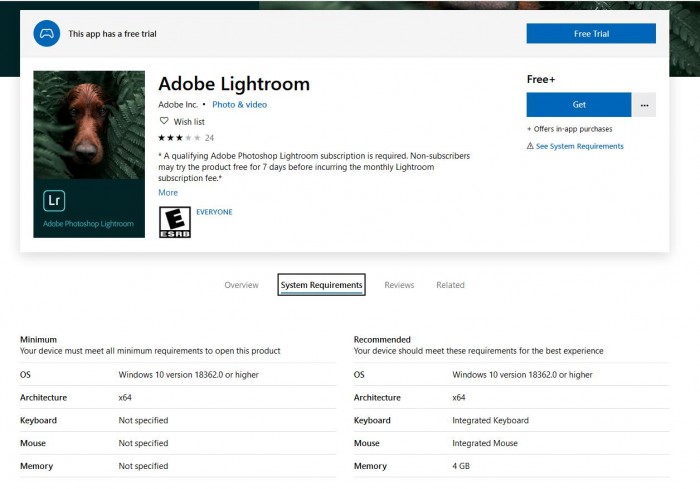Open the Photo & video category link
The height and width of the screenshot is (489, 700).
click(x=239, y=104)
